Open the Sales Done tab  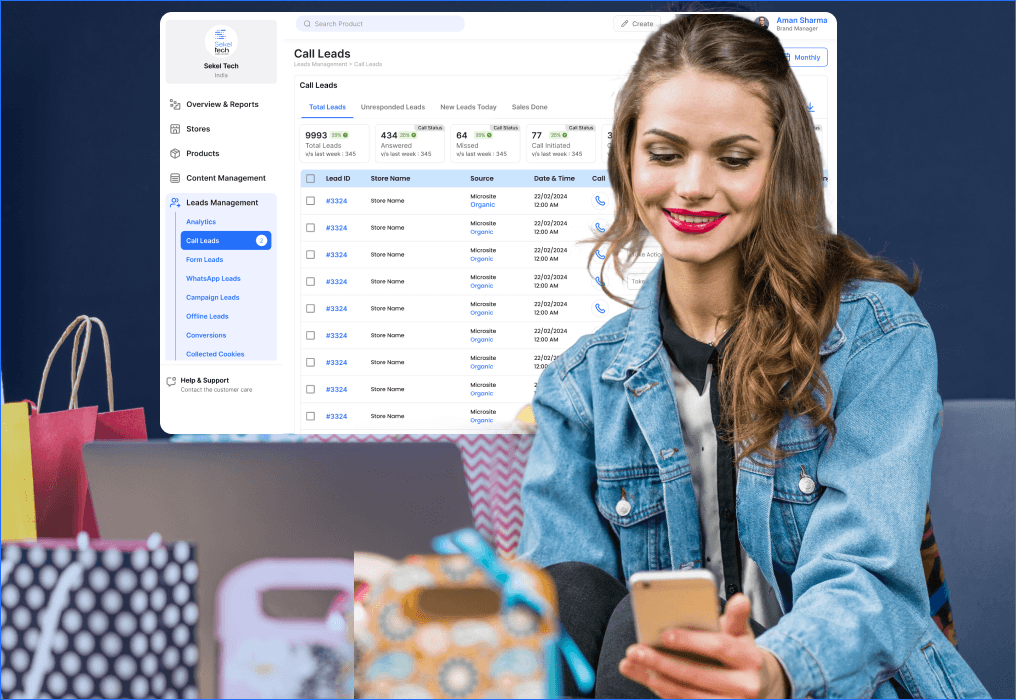pos(529,107)
